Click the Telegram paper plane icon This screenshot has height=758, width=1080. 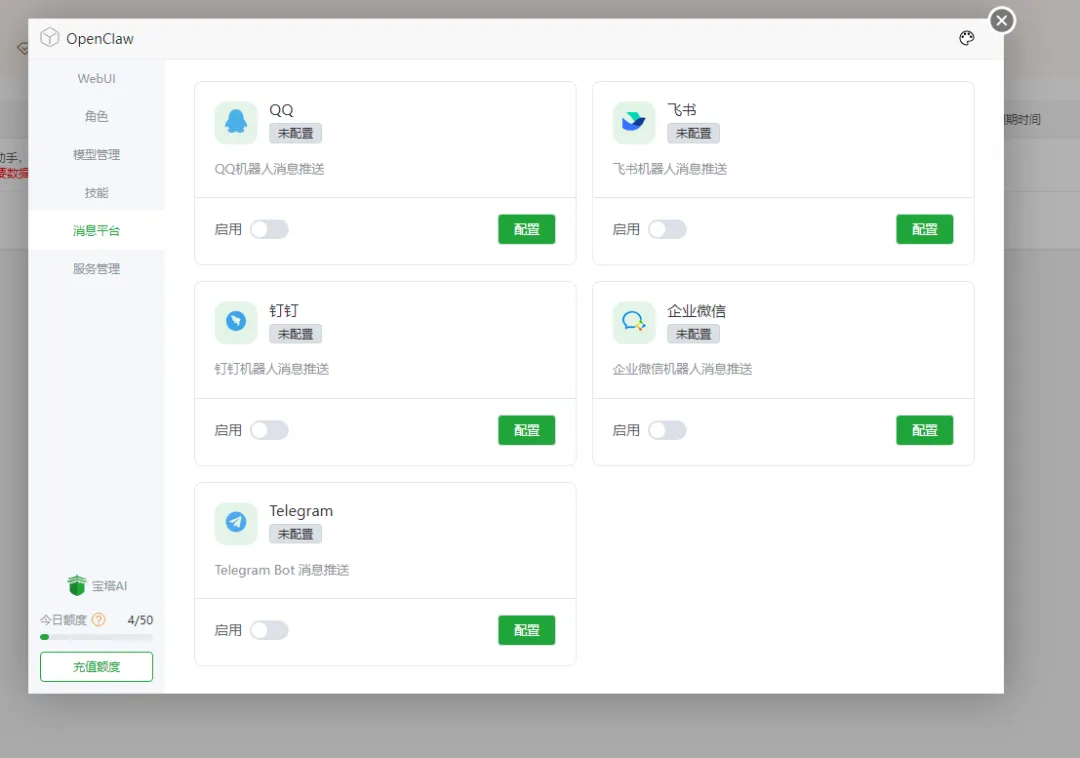click(236, 523)
